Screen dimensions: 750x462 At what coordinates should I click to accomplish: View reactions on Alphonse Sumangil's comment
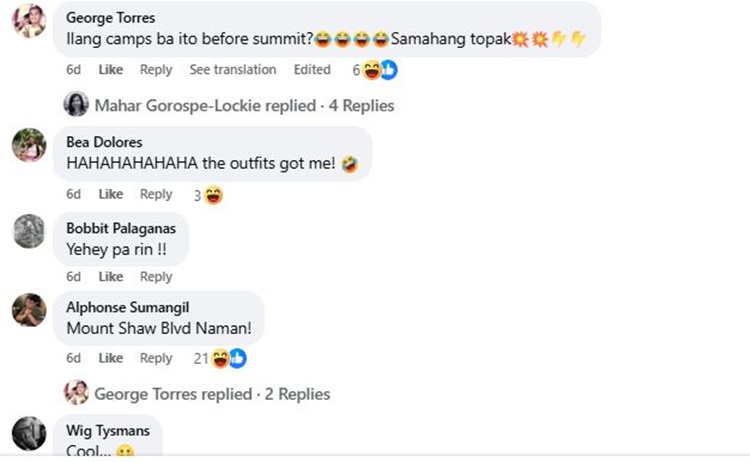pos(228,358)
